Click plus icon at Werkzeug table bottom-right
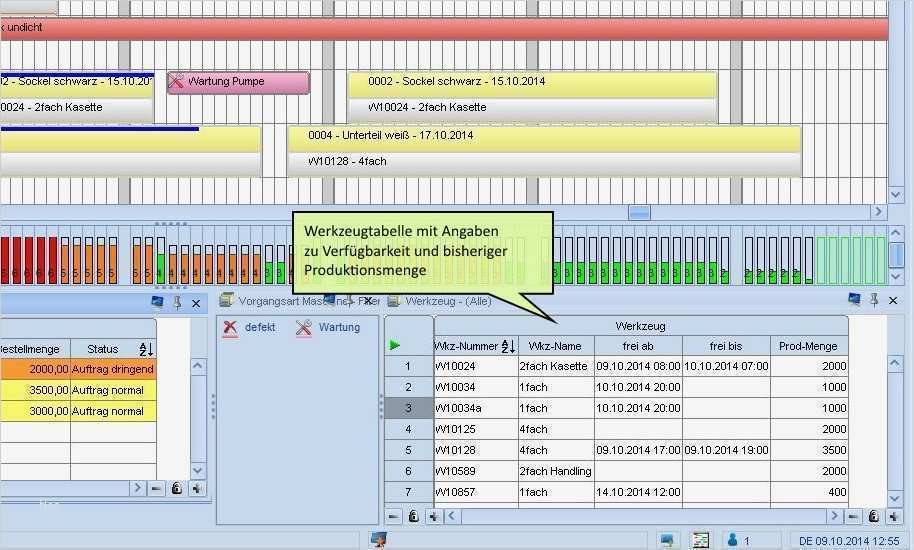Image resolution: width=914 pixels, height=550 pixels. click(x=894, y=516)
